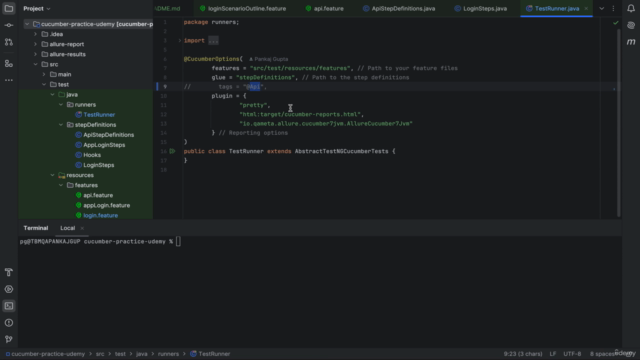Open TestRunner in project tree
This screenshot has height=360, width=640.
pos(99,115)
